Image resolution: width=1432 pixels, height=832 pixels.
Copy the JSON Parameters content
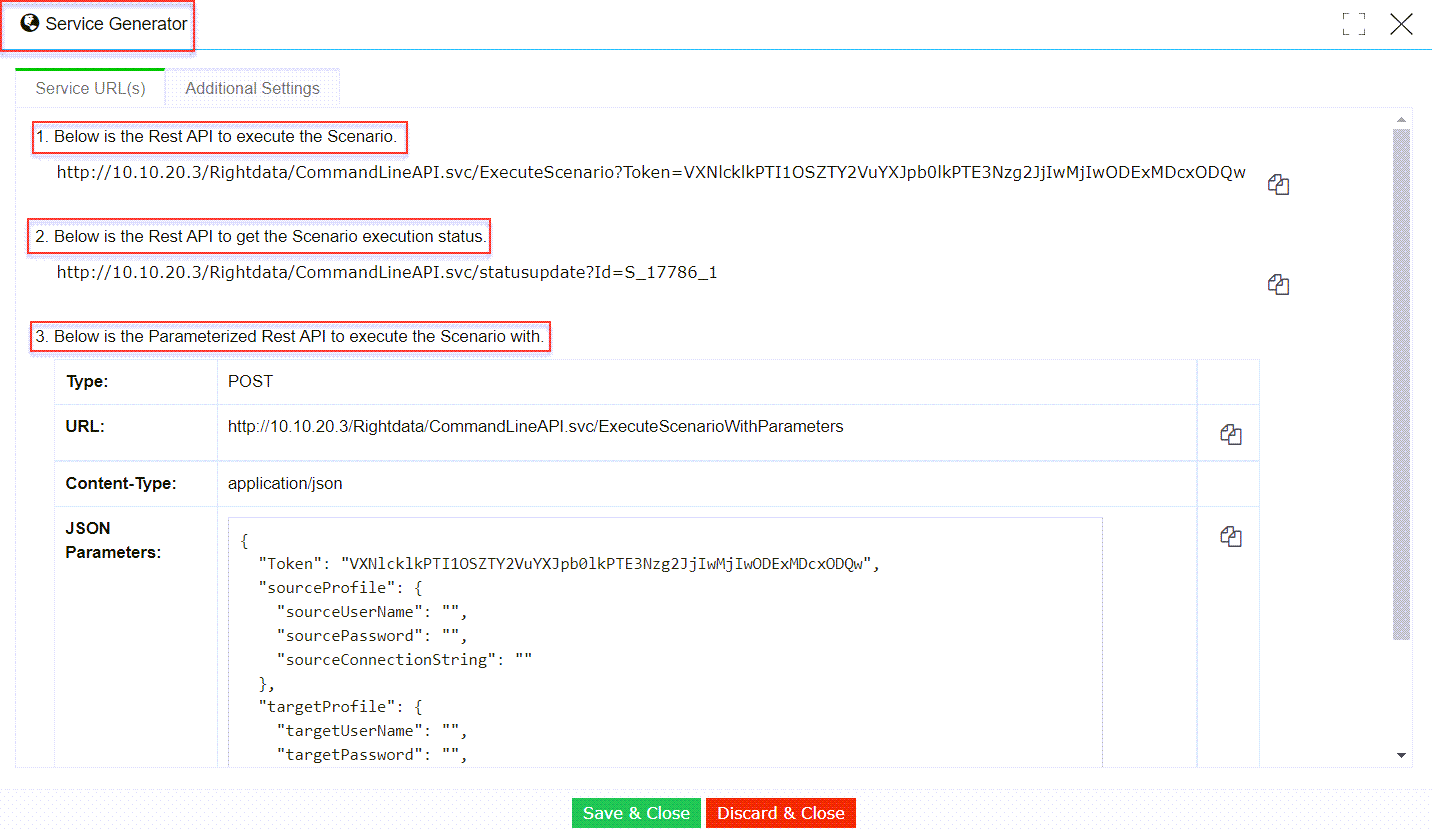1230,537
